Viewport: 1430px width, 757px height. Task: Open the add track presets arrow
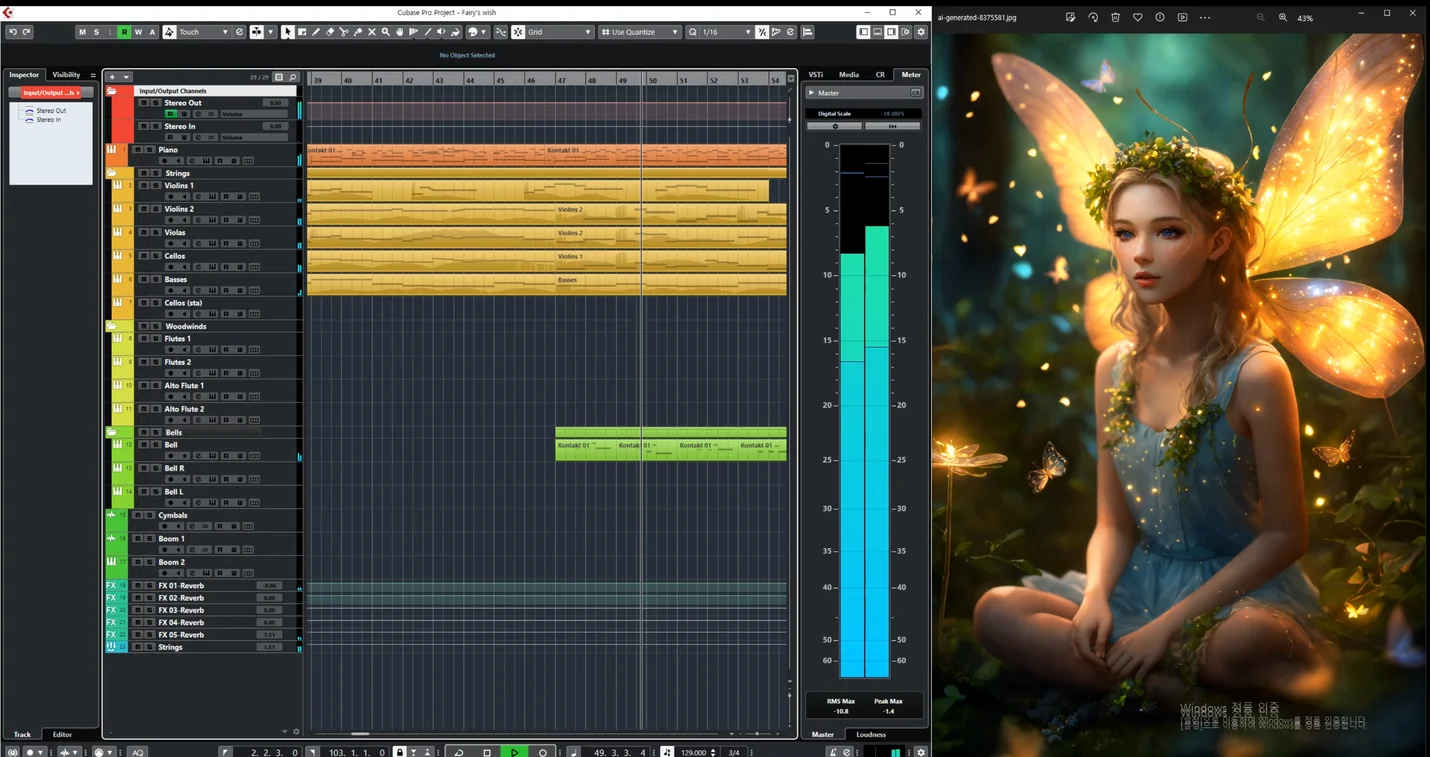coord(126,77)
